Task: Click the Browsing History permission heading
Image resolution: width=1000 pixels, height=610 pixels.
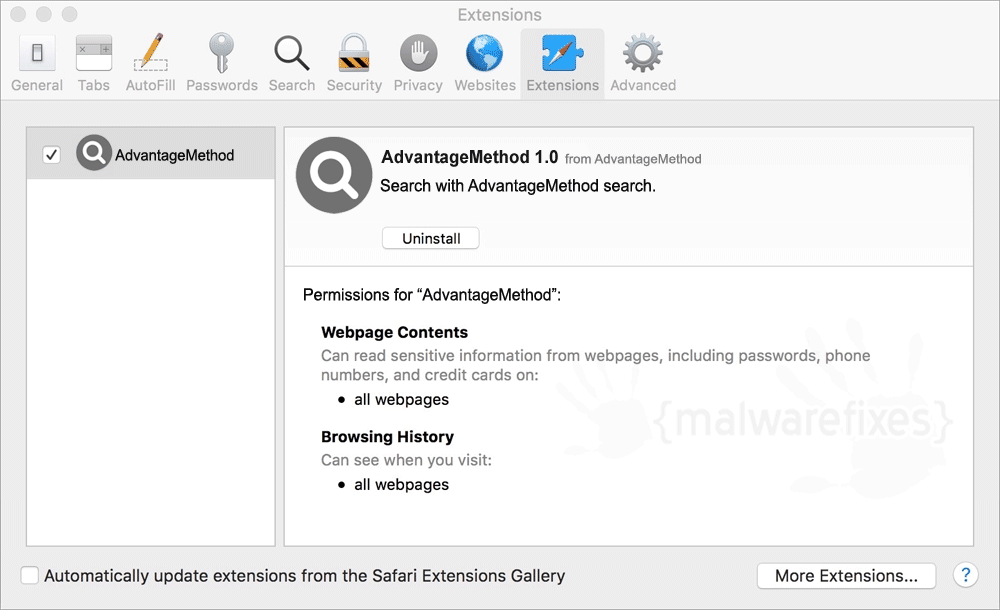Action: tap(387, 436)
